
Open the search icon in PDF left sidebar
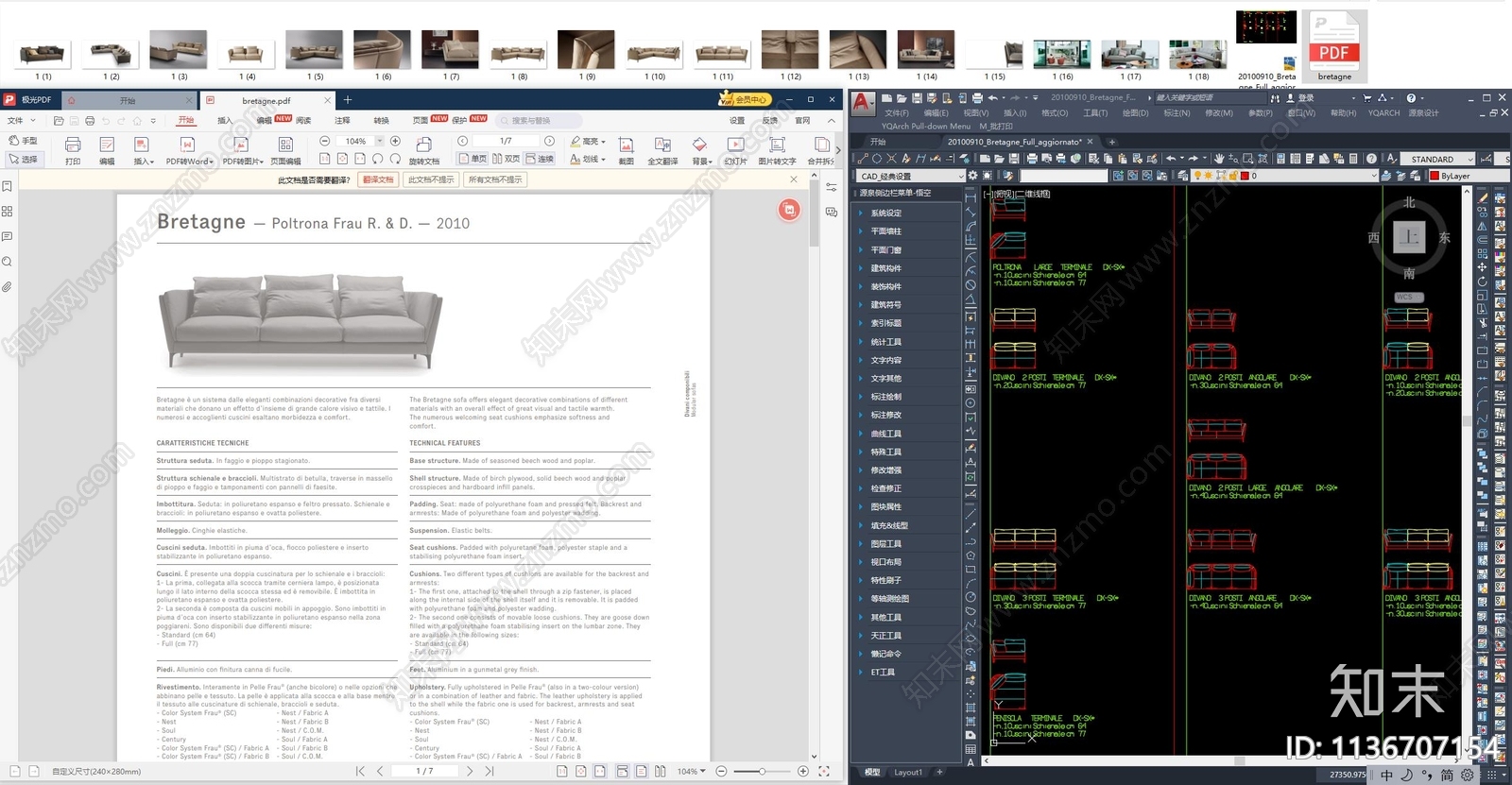7,262
